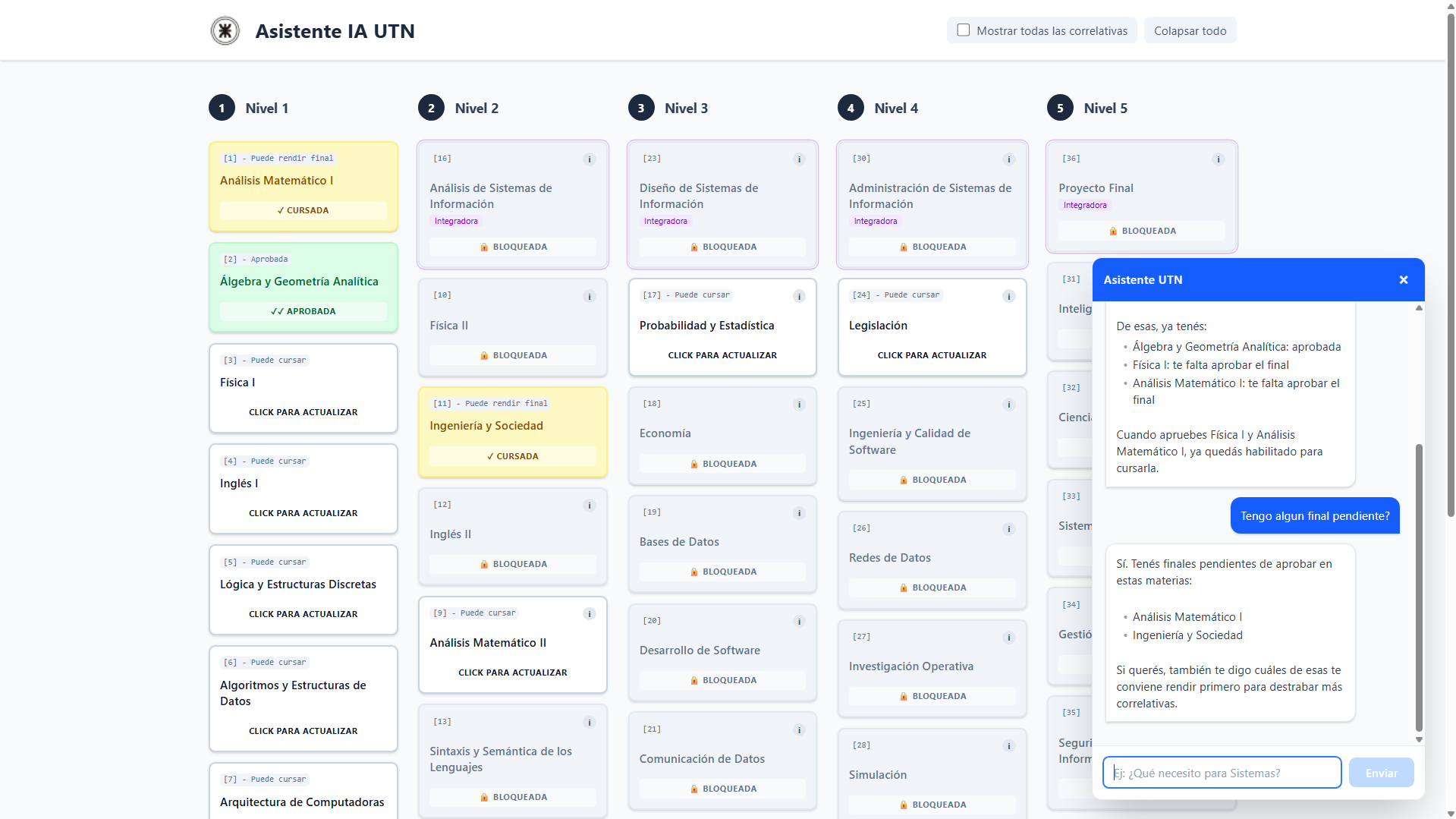
Task: Click the chat panel scrollbar thumb
Action: pos(1419,588)
